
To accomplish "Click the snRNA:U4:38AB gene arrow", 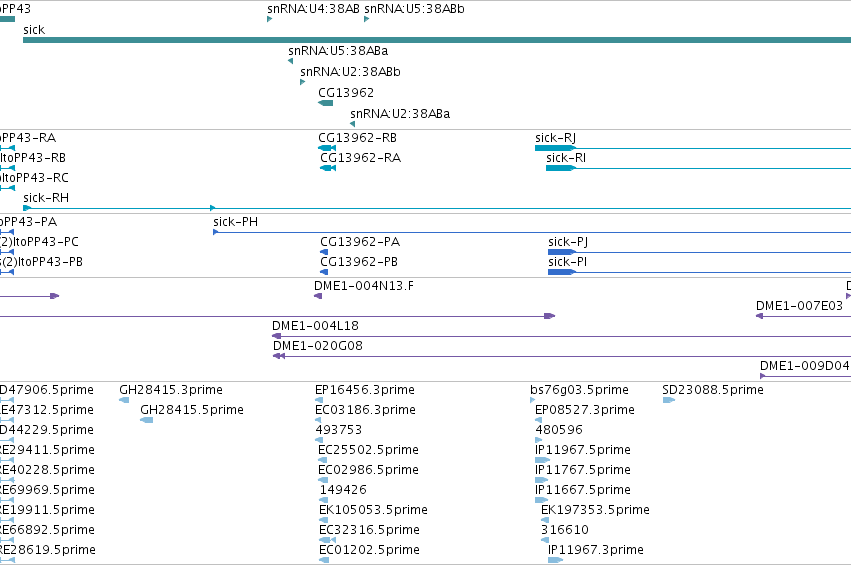I will (x=269, y=19).
